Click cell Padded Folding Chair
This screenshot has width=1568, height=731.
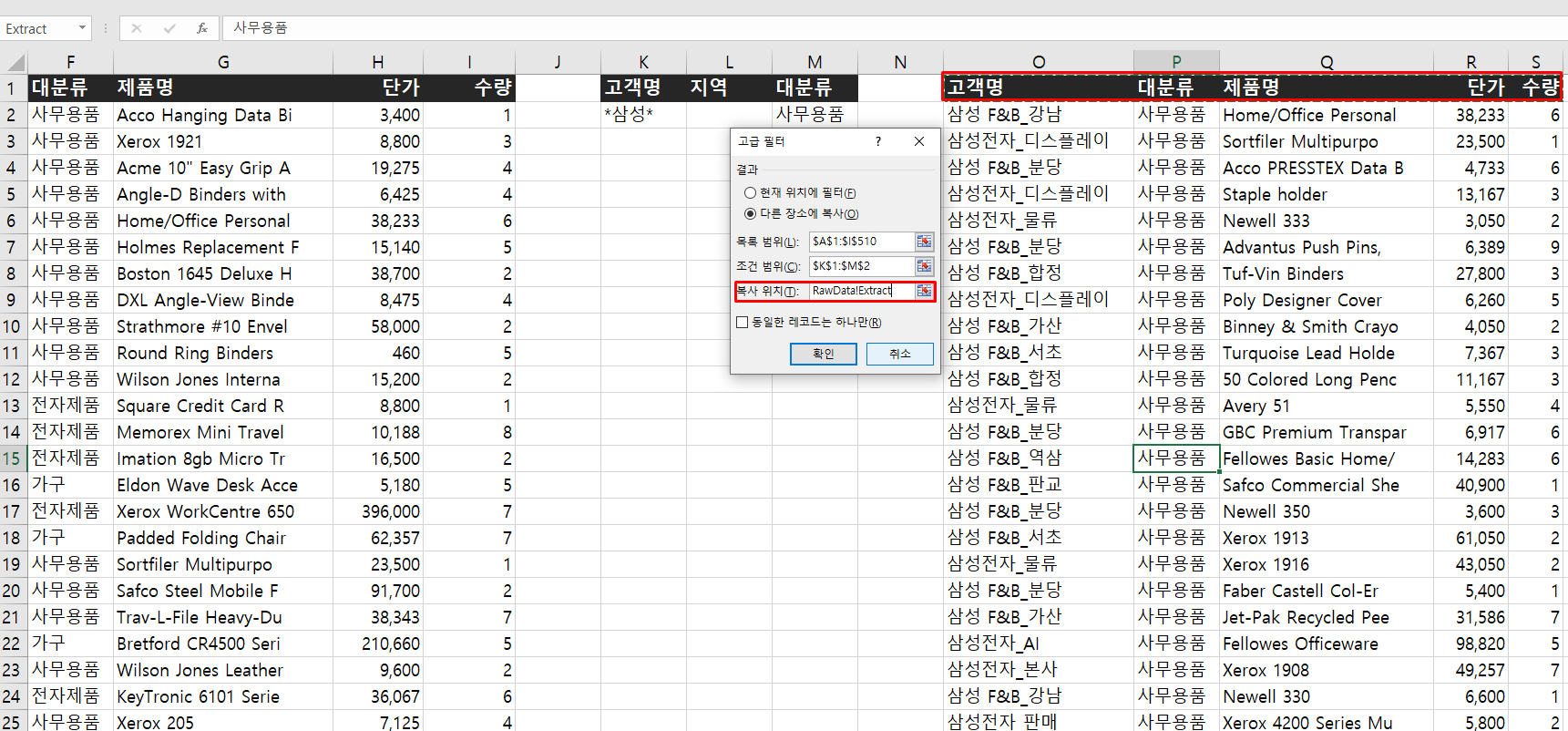pyautogui.click(x=223, y=538)
